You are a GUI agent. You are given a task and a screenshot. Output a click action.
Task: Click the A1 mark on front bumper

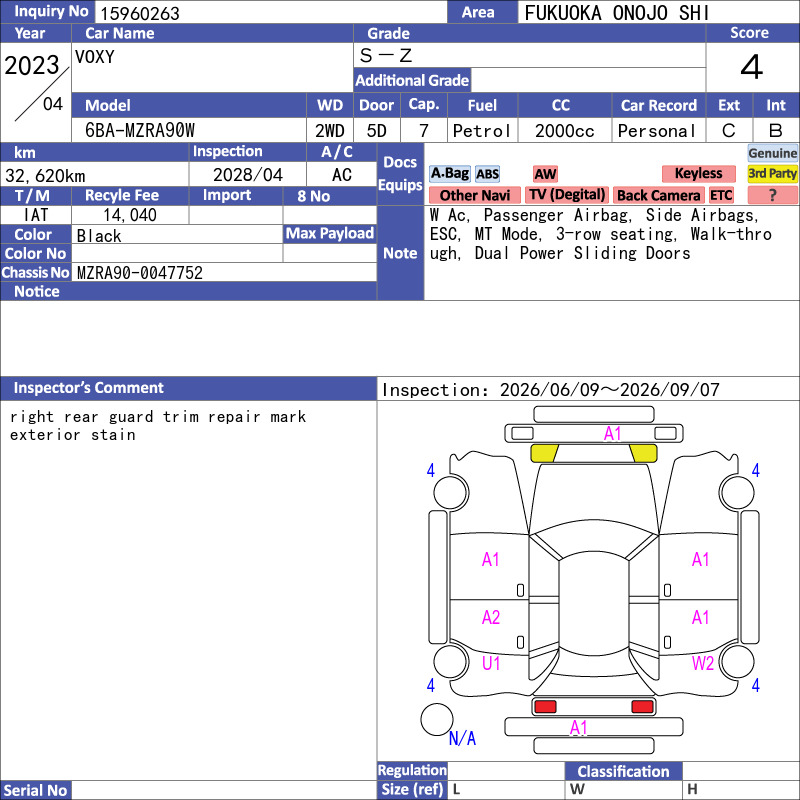[x=612, y=434]
